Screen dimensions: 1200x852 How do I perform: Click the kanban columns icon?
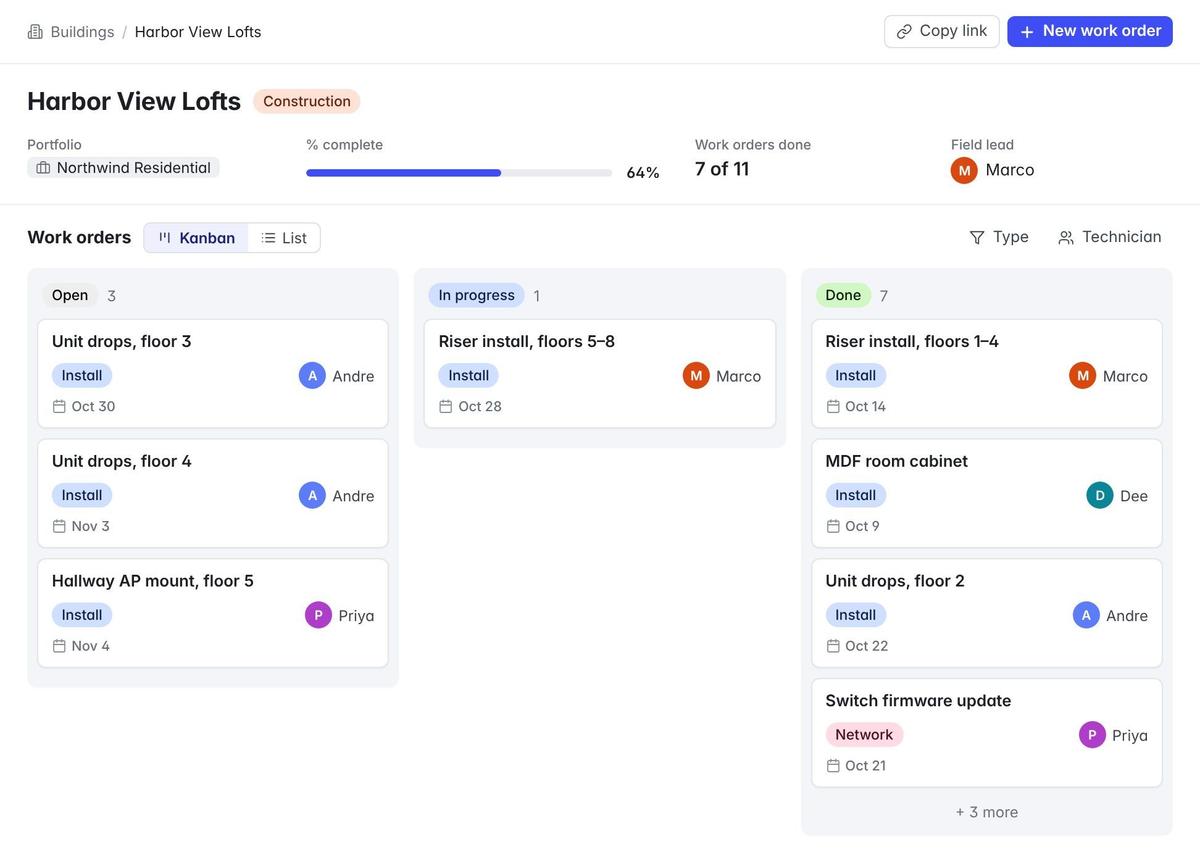click(x=165, y=238)
